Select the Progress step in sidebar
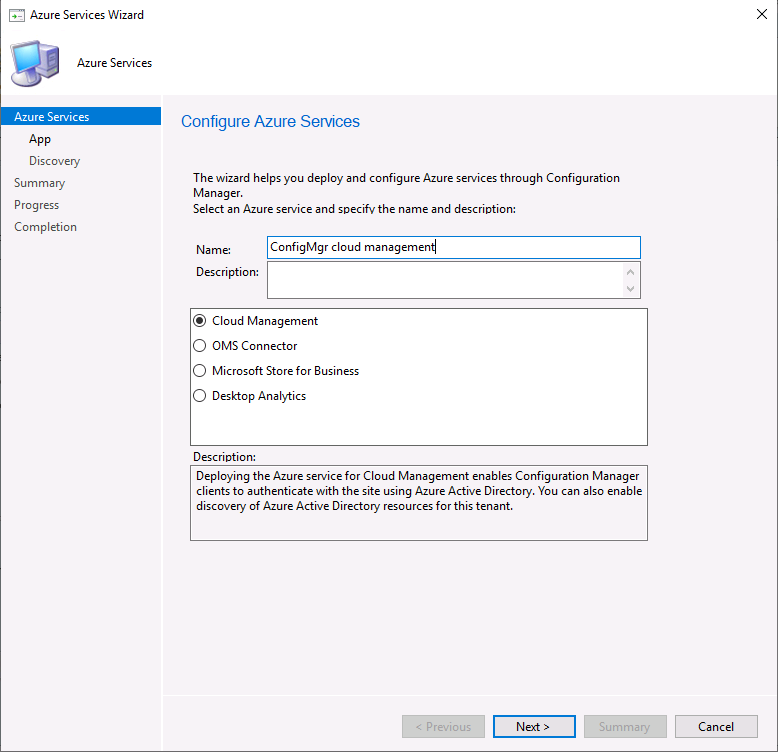778x752 pixels. click(x=36, y=205)
